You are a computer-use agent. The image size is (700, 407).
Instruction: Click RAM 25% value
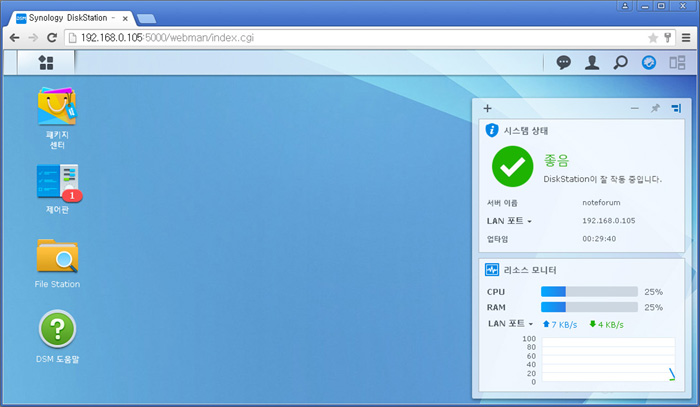point(653,307)
